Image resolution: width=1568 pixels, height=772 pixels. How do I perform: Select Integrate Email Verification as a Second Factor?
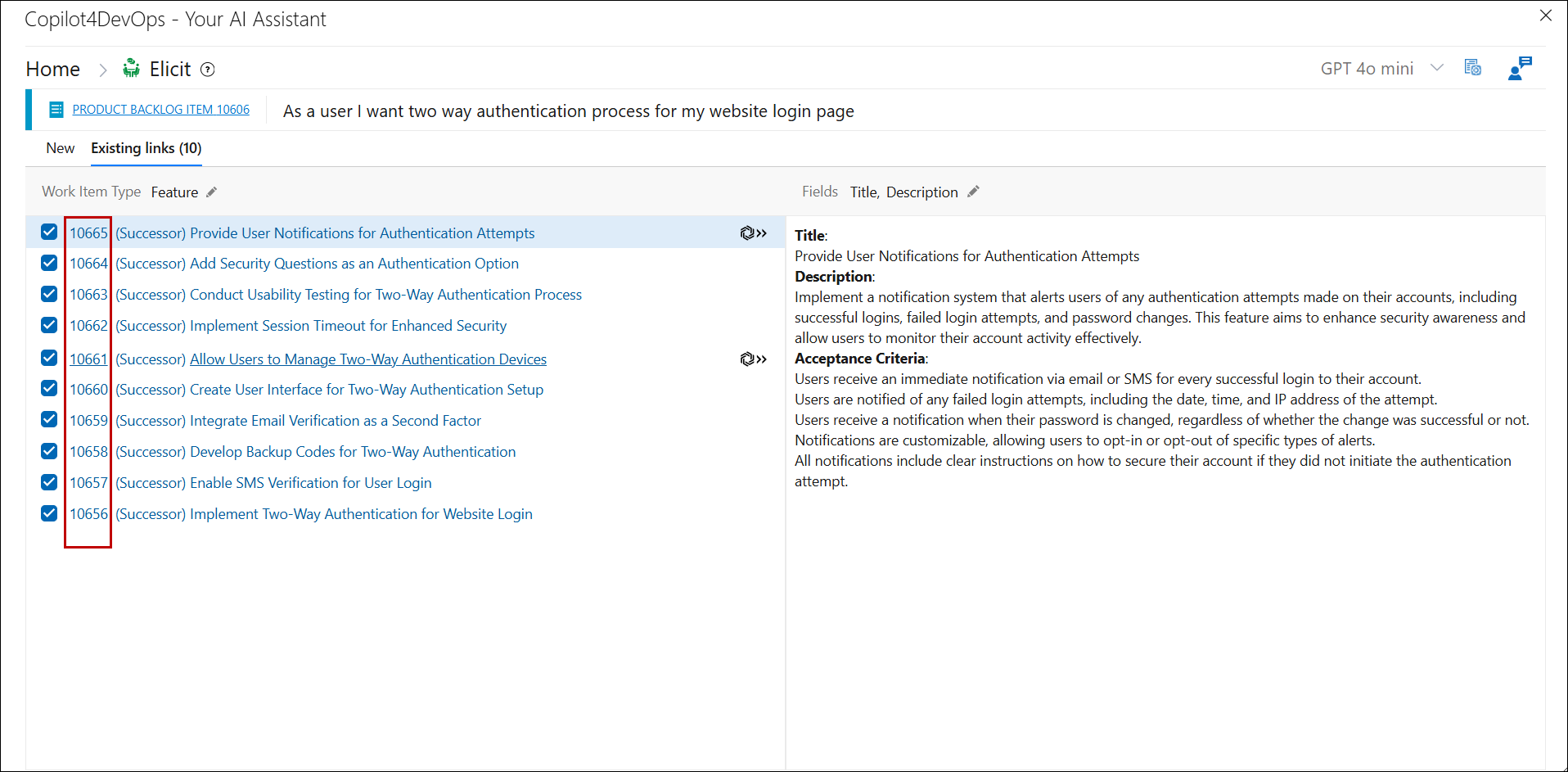pyautogui.click(x=336, y=421)
